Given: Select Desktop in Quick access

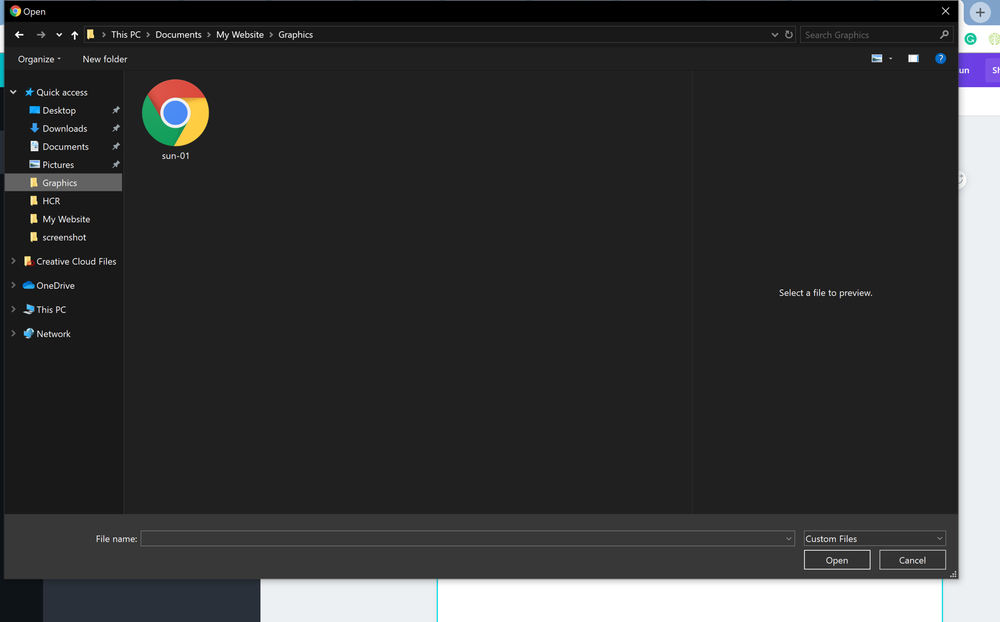Looking at the screenshot, I should click(x=59, y=110).
